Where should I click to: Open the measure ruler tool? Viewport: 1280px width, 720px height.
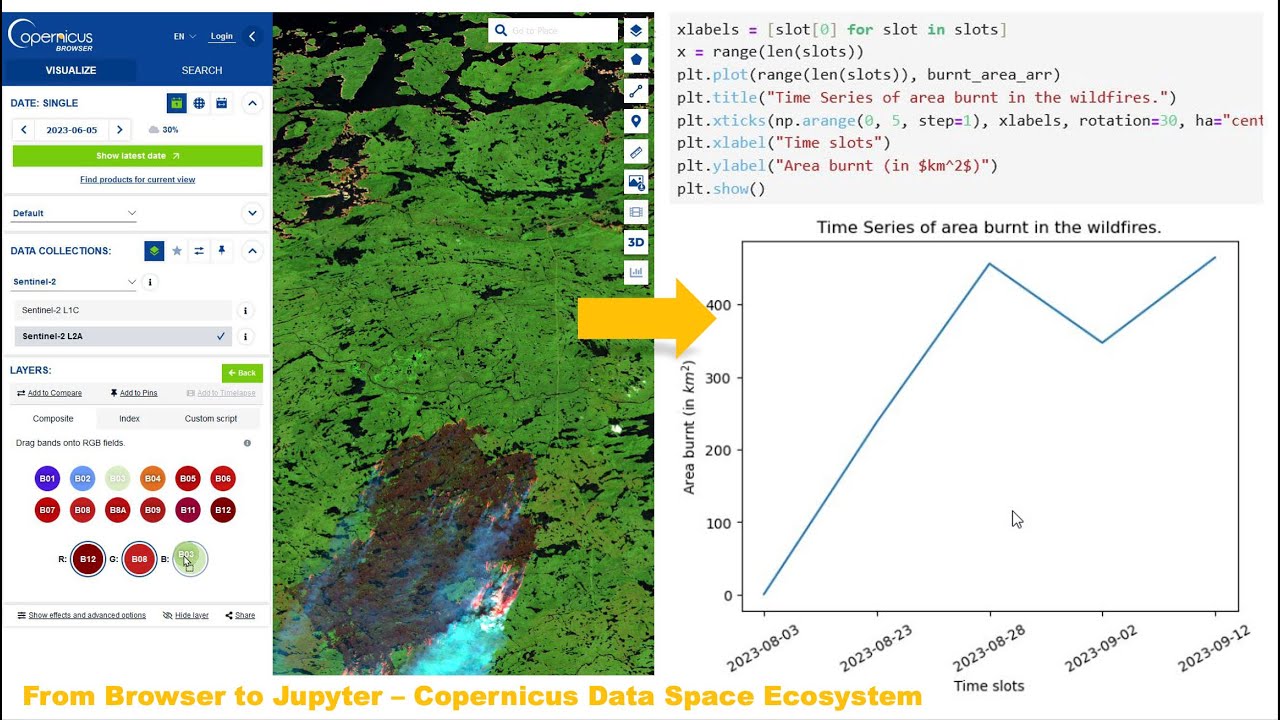636,152
